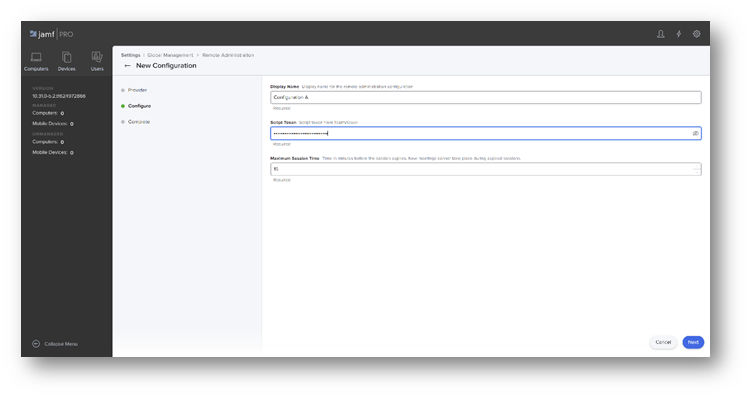The width and height of the screenshot is (752, 399).
Task: Collapse the sidebar menu
Action: tap(55, 344)
